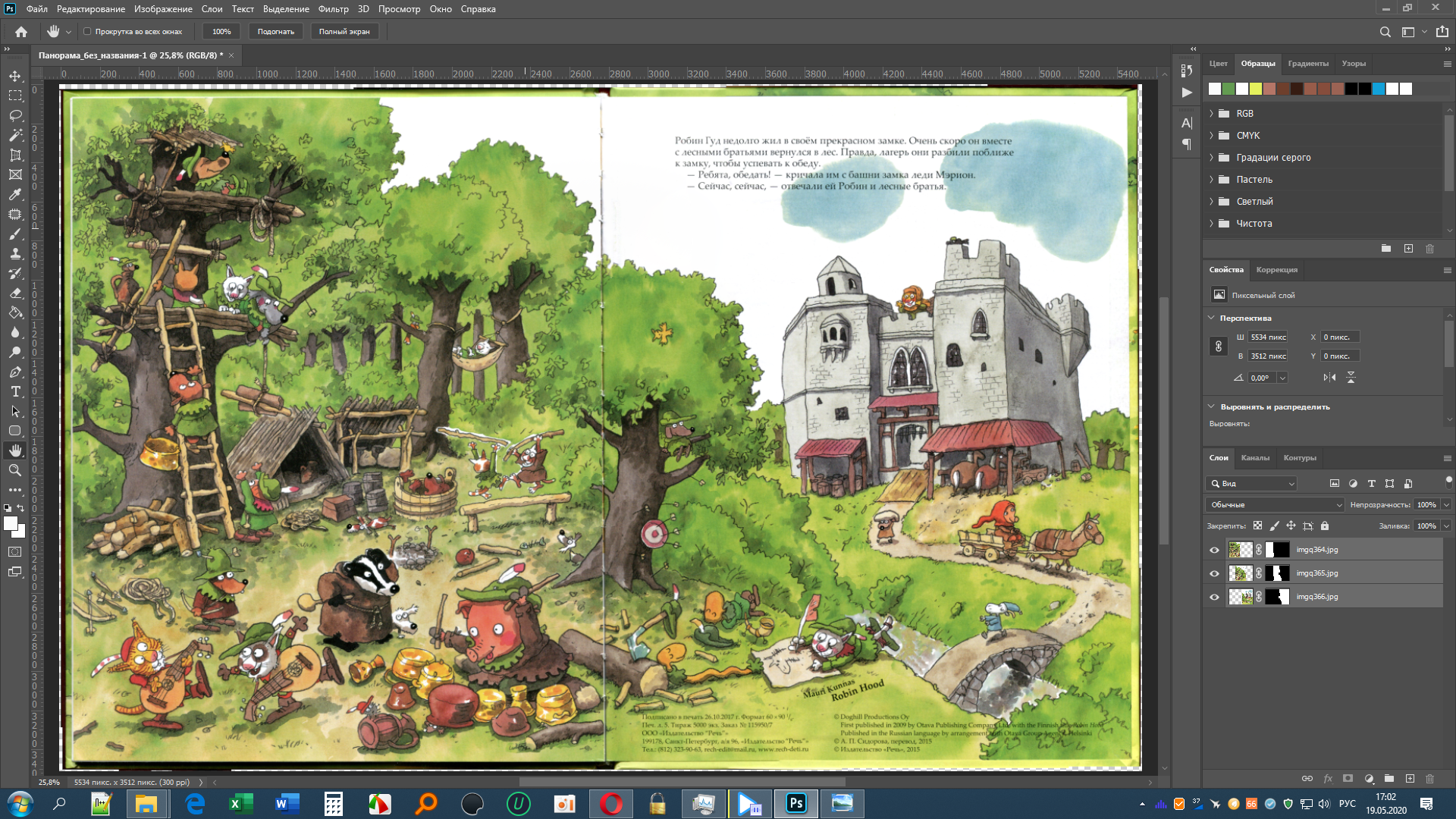Viewport: 1456px width, 819px height.
Task: Switch to the Градиенты tab
Action: (1308, 64)
